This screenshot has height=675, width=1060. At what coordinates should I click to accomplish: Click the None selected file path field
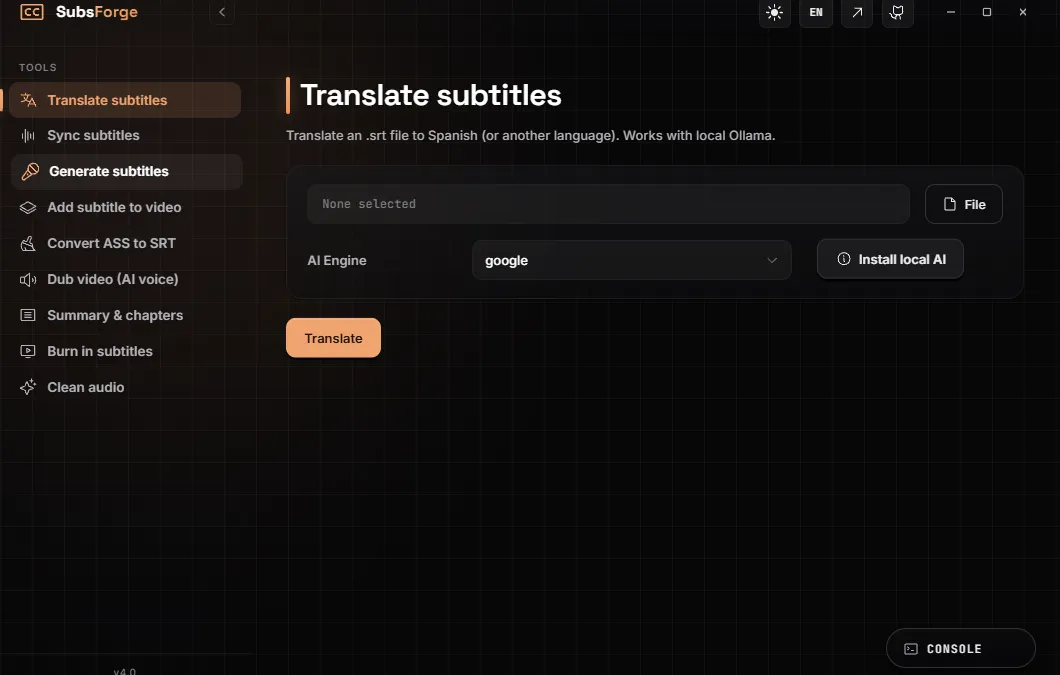pyautogui.click(x=608, y=204)
